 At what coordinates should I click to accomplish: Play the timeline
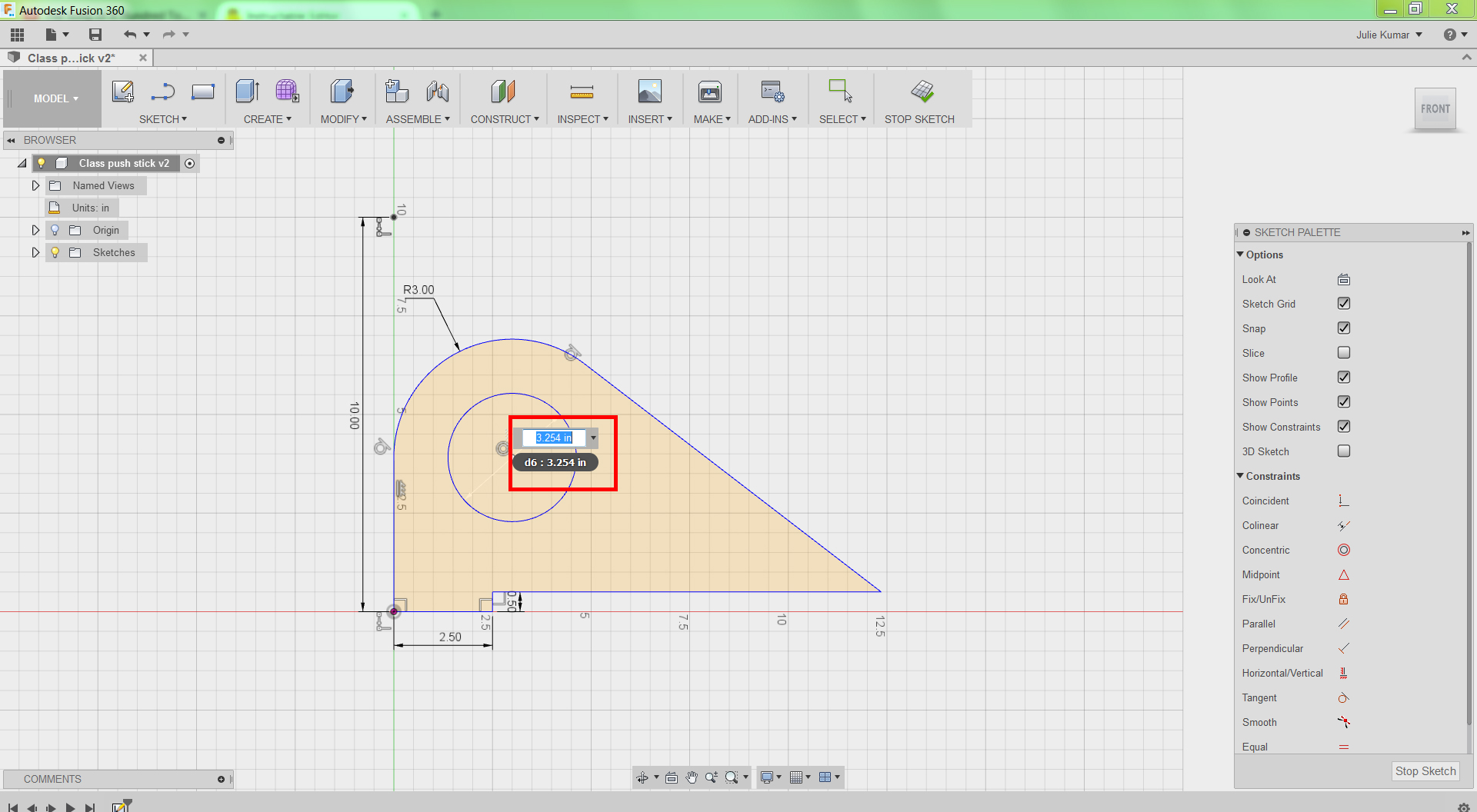71,807
